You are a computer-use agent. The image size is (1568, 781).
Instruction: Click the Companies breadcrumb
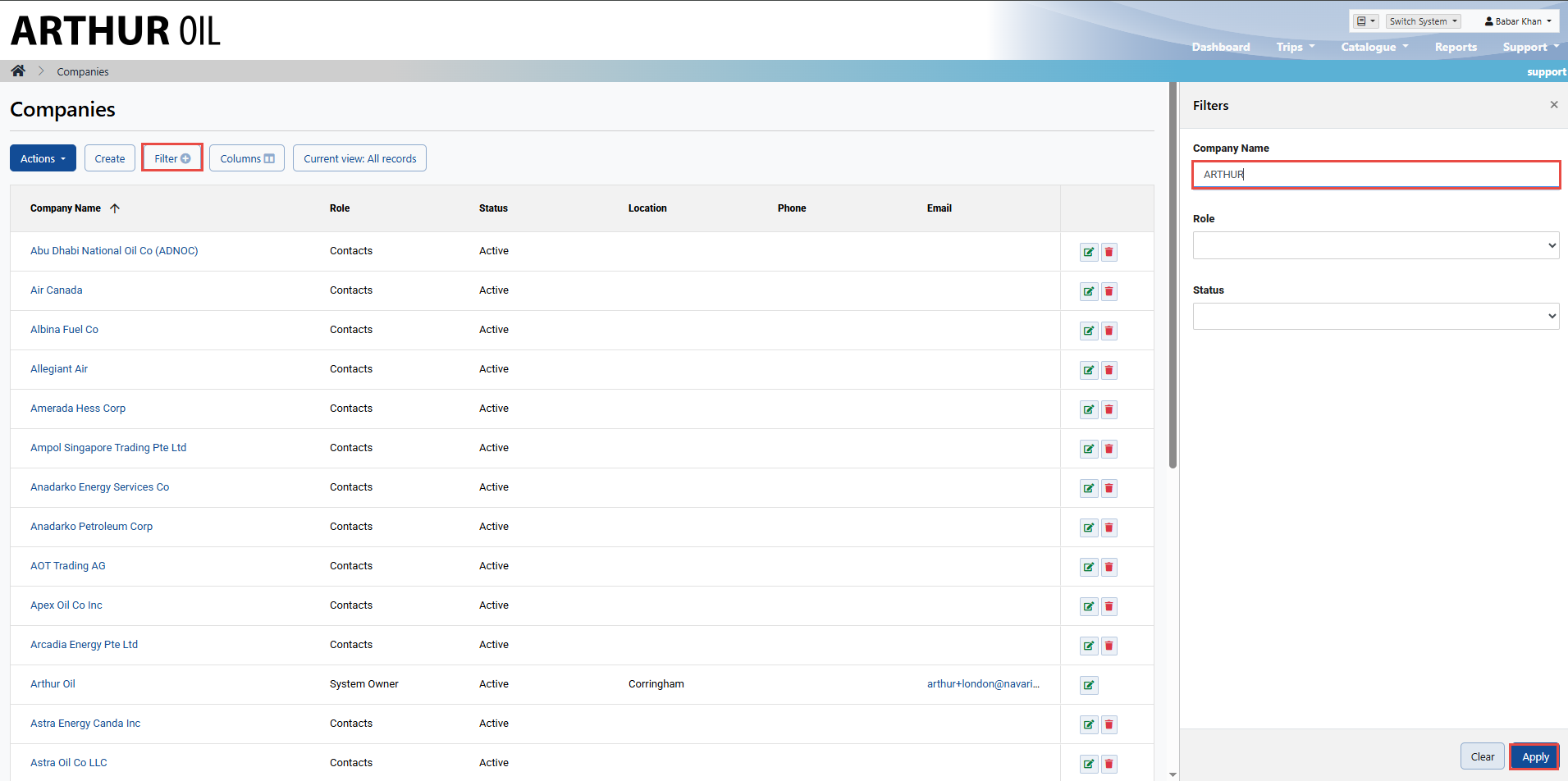point(83,71)
